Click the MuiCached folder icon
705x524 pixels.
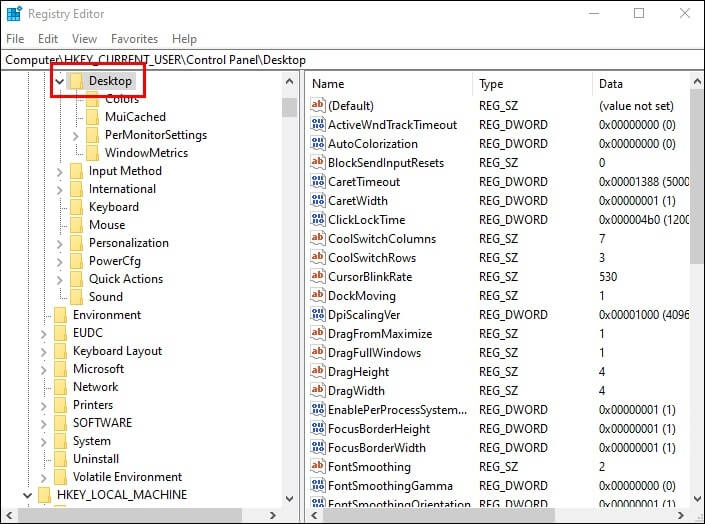tap(92, 117)
